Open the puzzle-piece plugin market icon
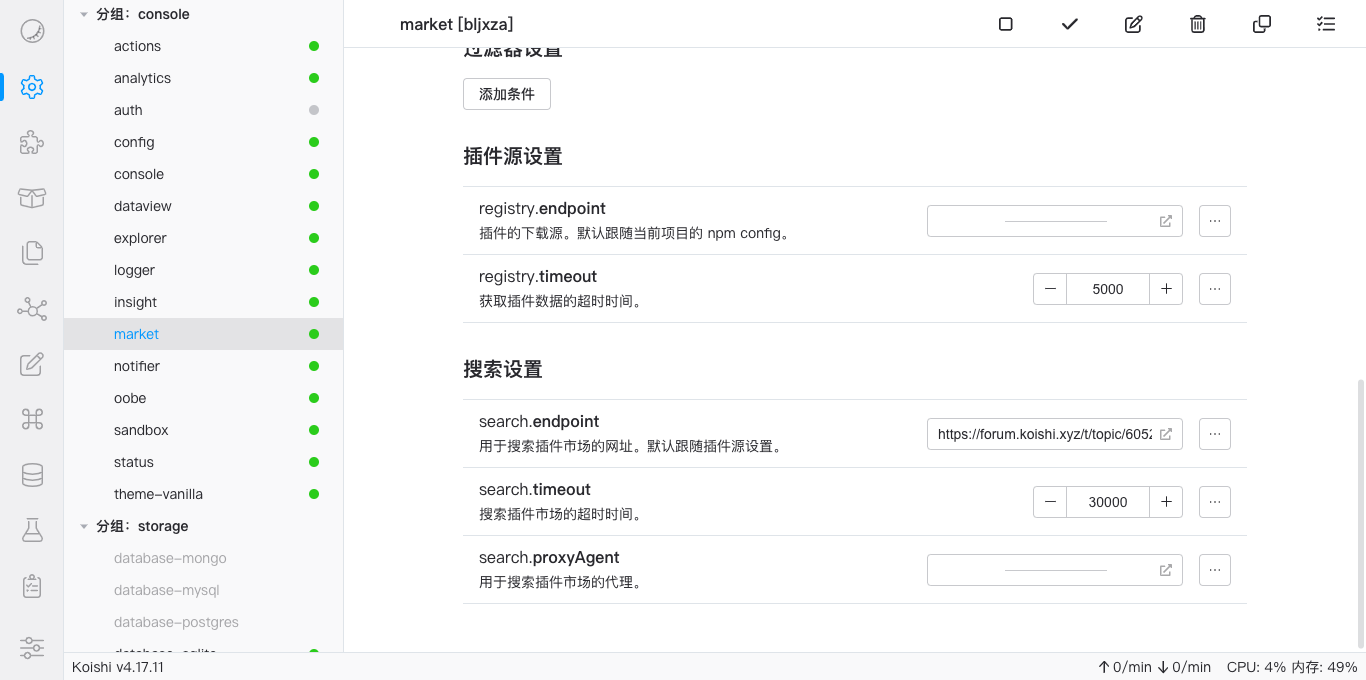 point(32,143)
